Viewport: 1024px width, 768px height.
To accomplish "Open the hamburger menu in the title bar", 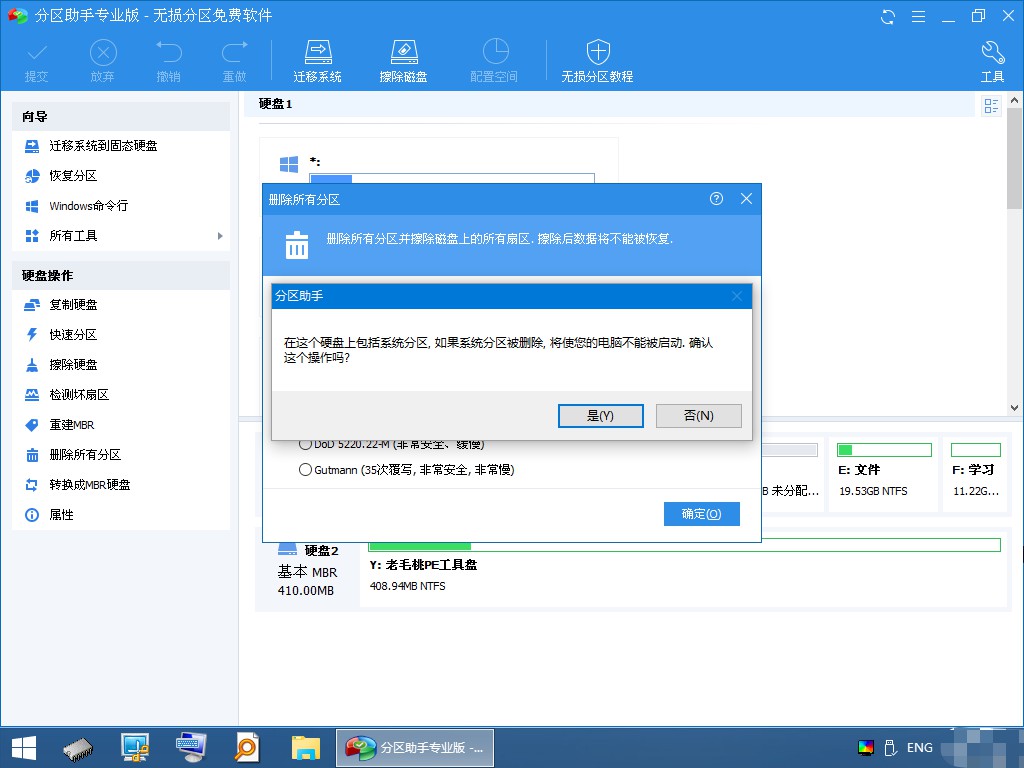I will tap(918, 16).
